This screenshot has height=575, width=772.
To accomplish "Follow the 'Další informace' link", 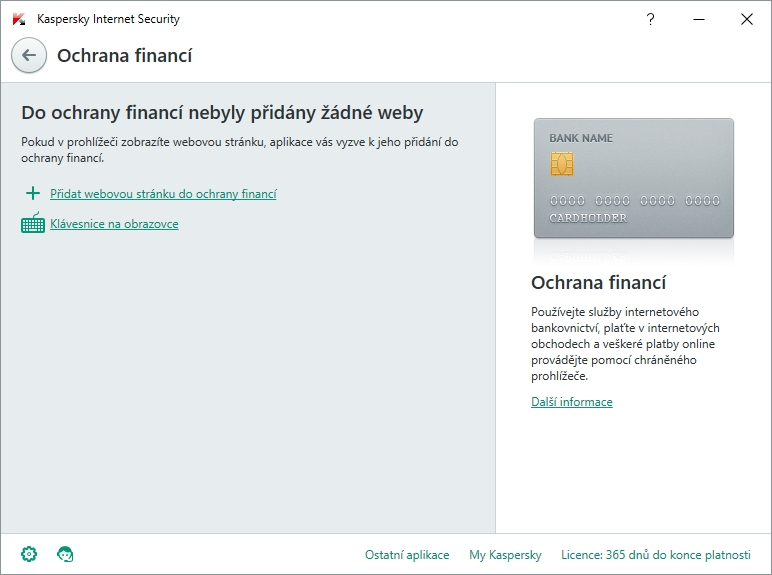I will click(572, 402).
